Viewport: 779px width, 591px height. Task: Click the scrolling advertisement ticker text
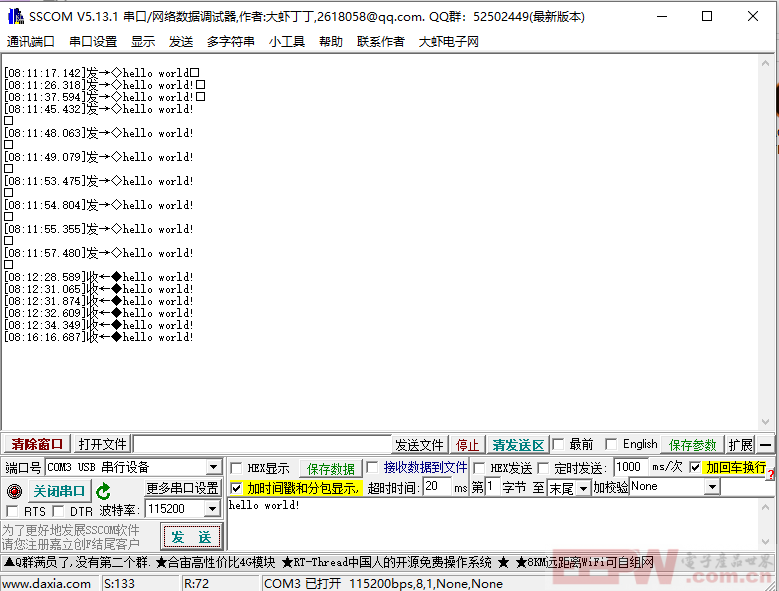coord(329,562)
